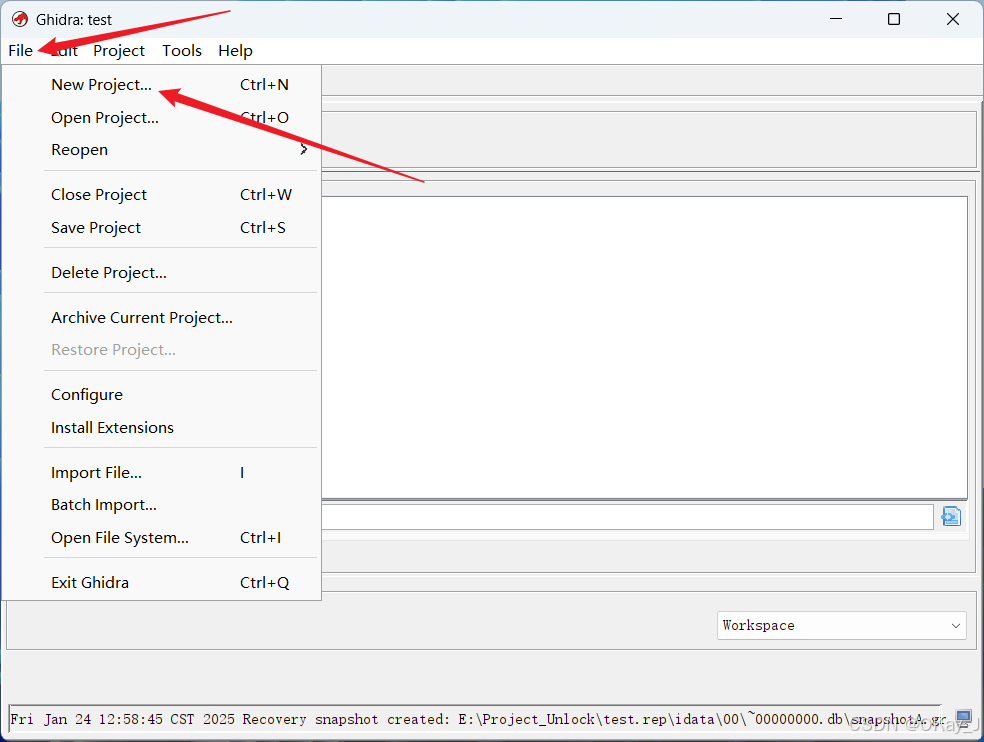Choose New Project... from the File menu
The height and width of the screenshot is (742, 984).
click(162, 85)
